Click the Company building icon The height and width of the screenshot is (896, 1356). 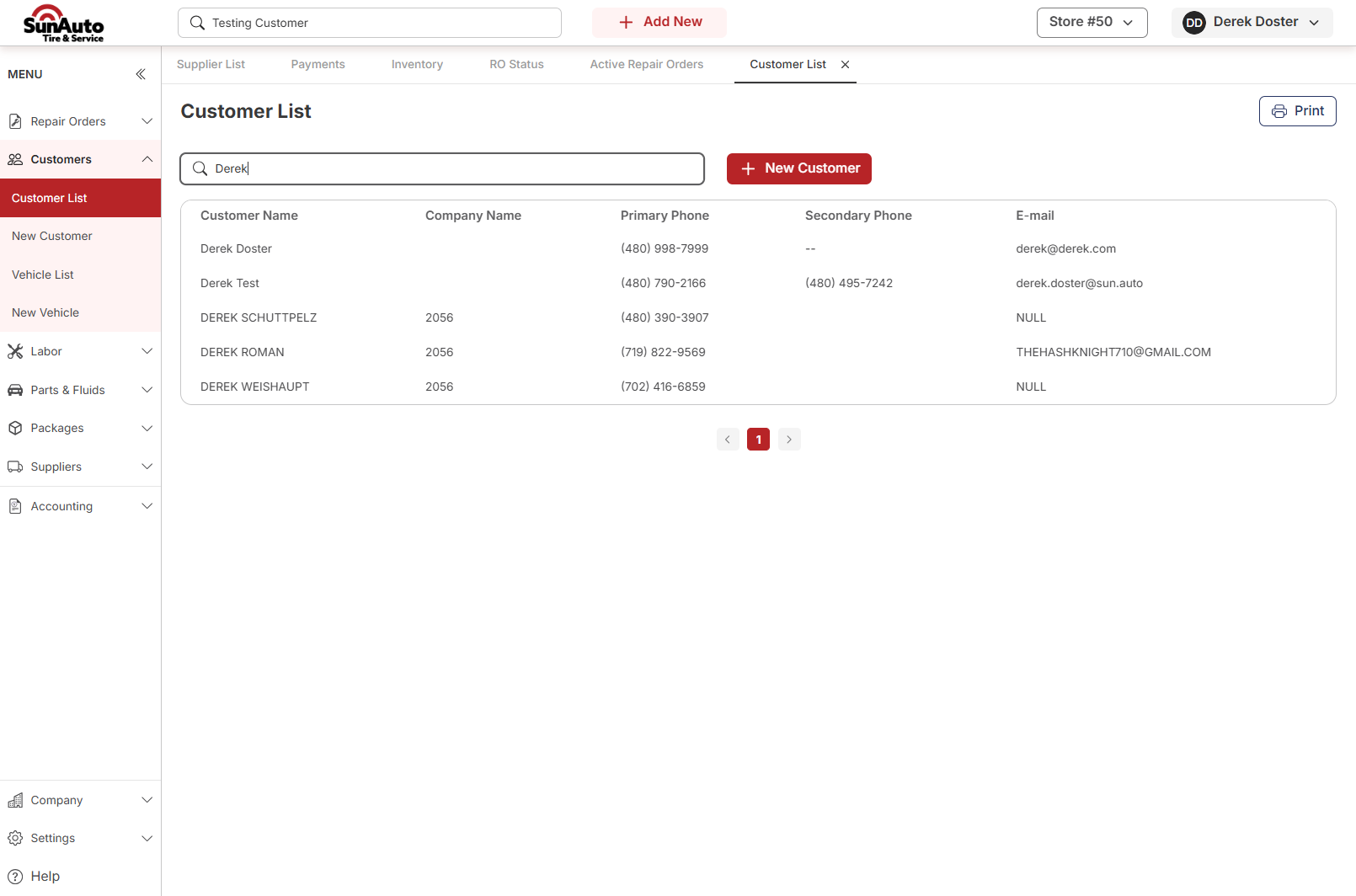[x=15, y=800]
